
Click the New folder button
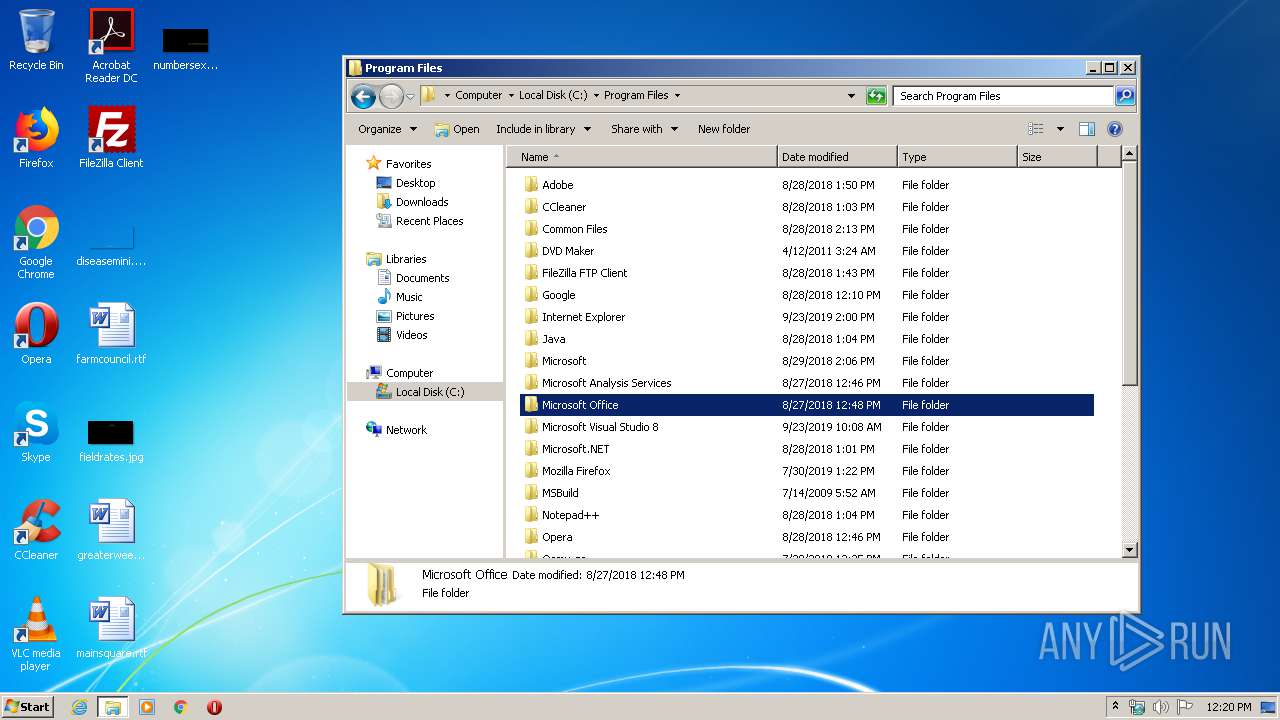[x=724, y=129]
